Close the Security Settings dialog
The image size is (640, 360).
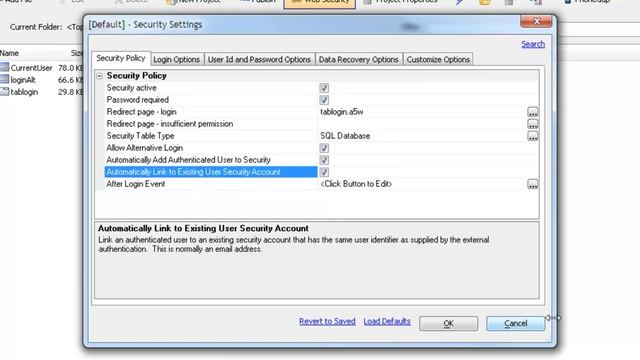[x=536, y=21]
